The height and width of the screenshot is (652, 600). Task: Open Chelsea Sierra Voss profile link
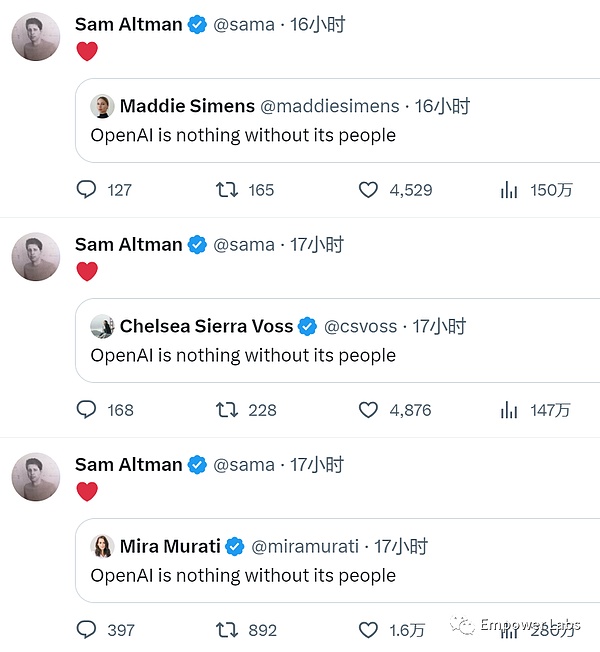click(x=206, y=326)
